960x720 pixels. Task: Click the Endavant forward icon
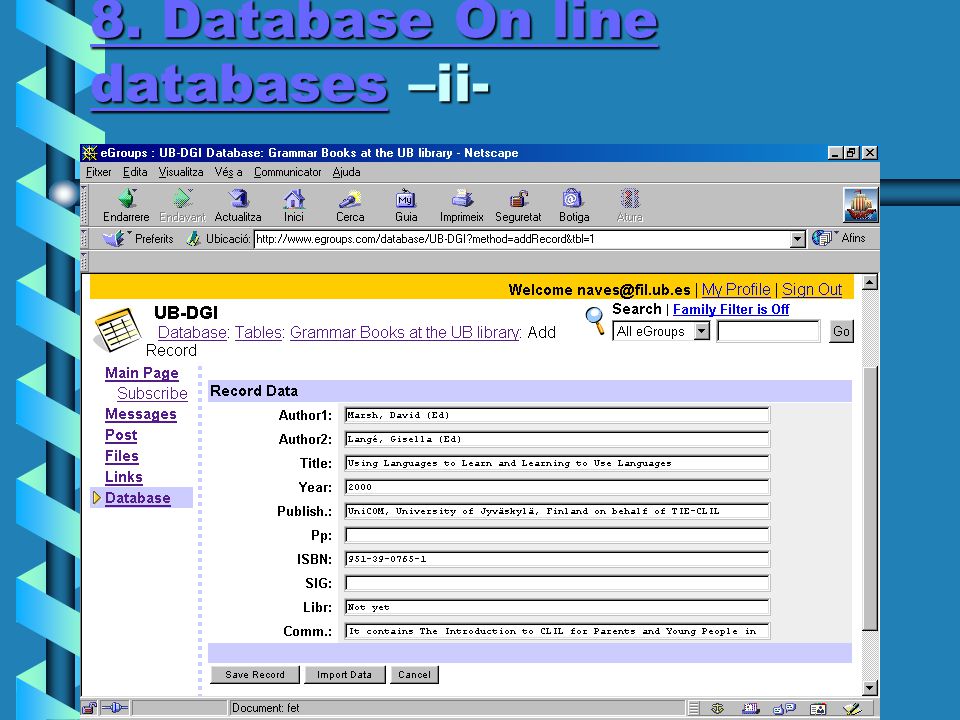(x=182, y=198)
